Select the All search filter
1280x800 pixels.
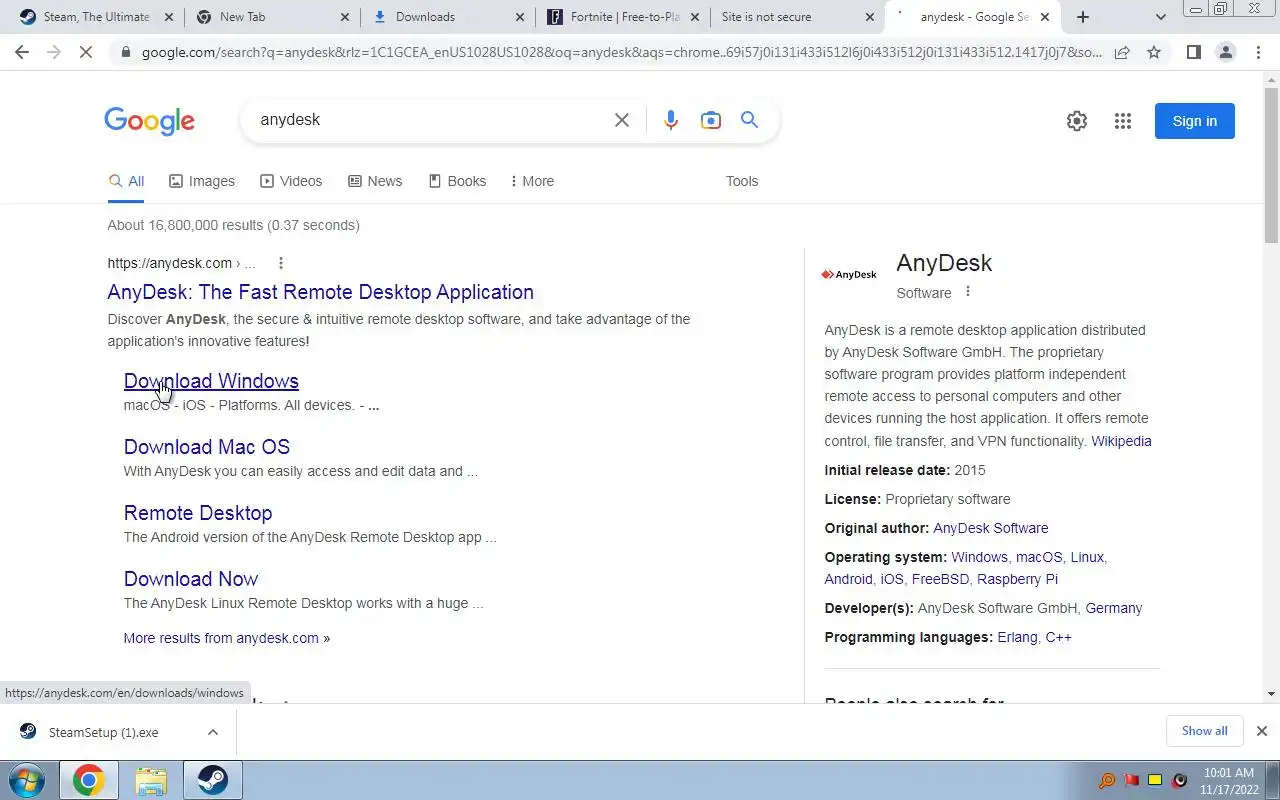click(126, 181)
